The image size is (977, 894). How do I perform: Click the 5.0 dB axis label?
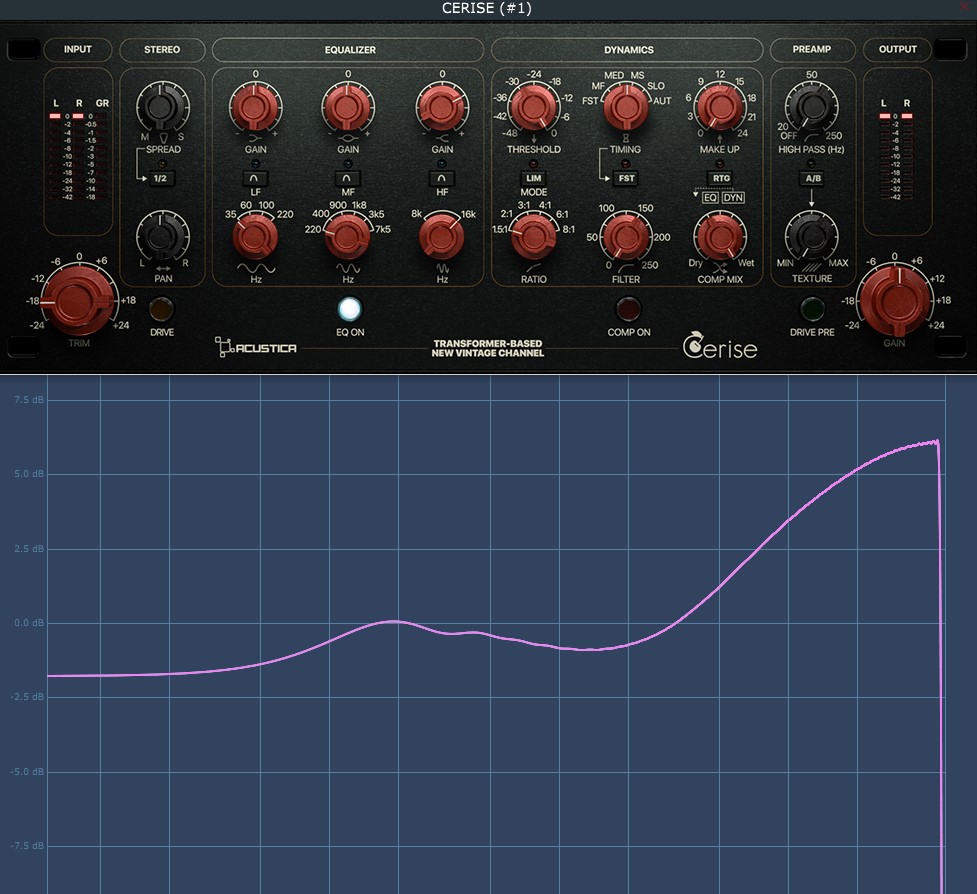click(29, 474)
